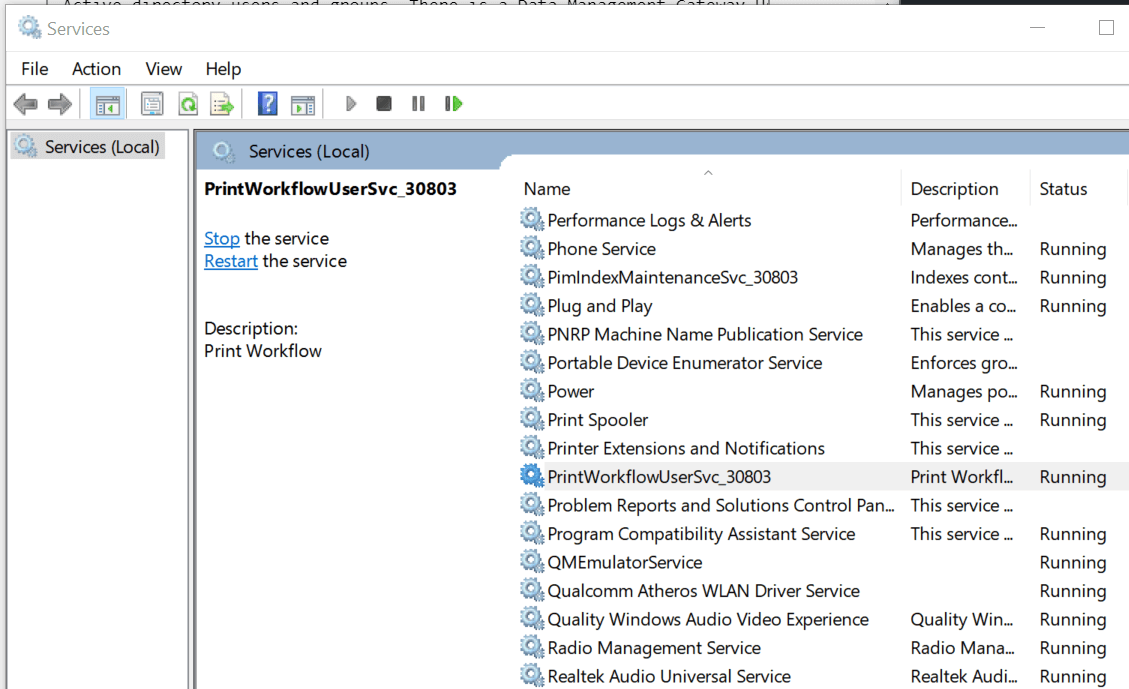Click gear icon beside Plug and Play

(x=532, y=305)
